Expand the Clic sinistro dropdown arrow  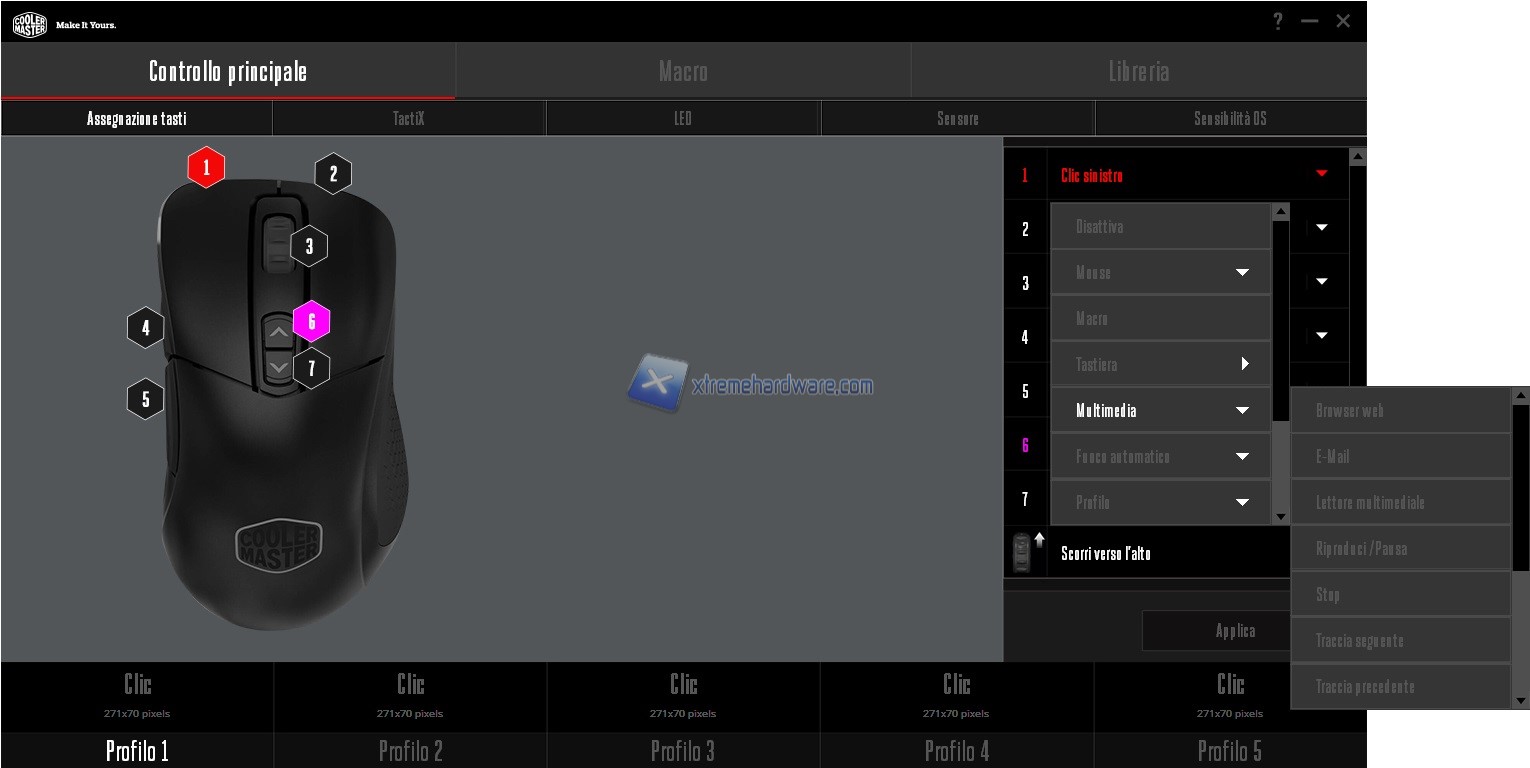pyautogui.click(x=1321, y=174)
